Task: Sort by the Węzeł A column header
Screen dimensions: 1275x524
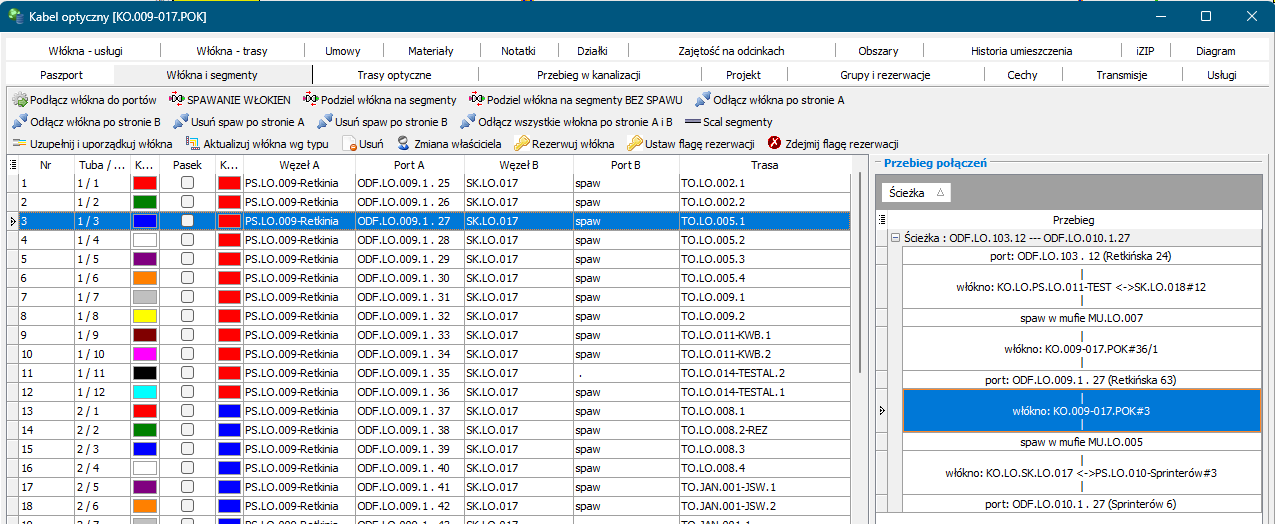Action: click(300, 164)
